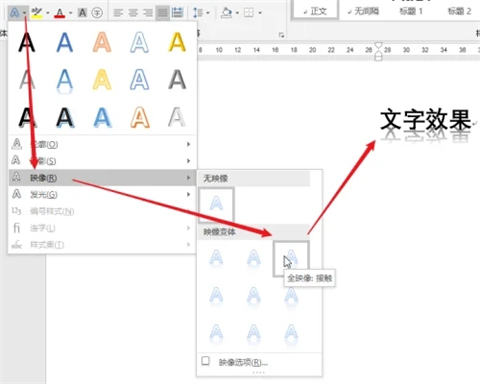Open the 阴影(S) shadow submenu
The image size is (480, 384).
coord(102,161)
